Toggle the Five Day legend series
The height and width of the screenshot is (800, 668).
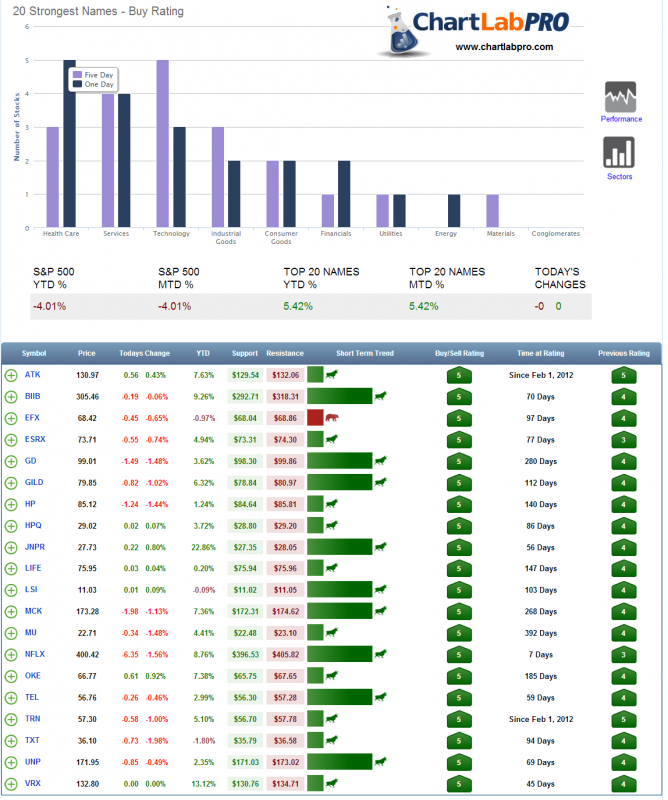pos(91,75)
